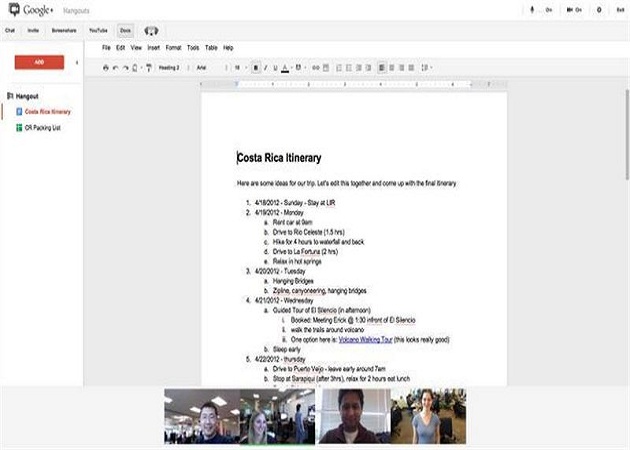Toggle bold formatting
The image size is (630, 450).
tap(256, 67)
